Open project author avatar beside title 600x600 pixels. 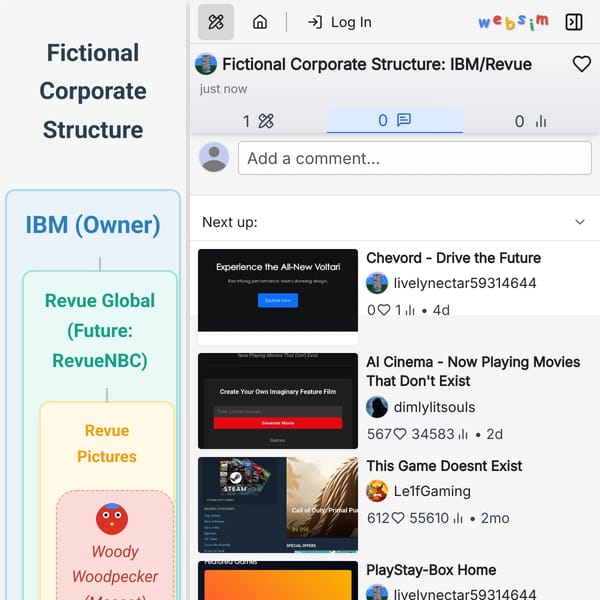click(206, 64)
